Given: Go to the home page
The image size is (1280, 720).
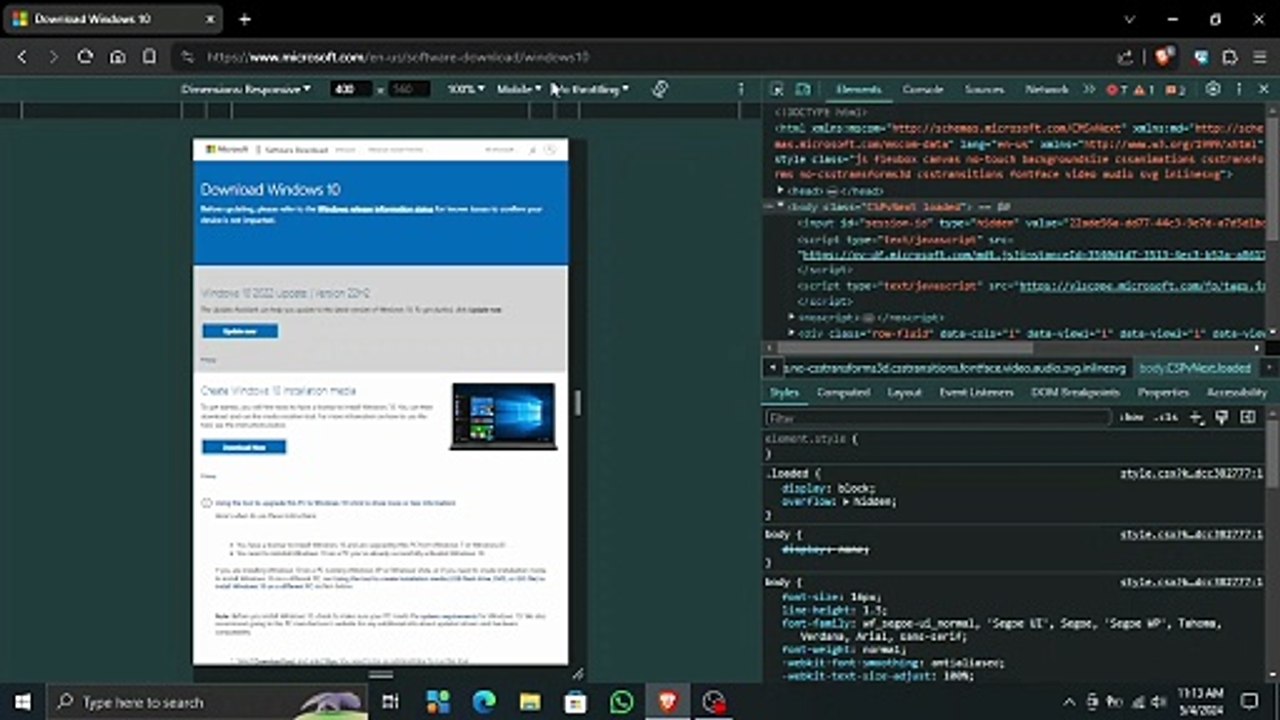Looking at the screenshot, I should click(117, 57).
